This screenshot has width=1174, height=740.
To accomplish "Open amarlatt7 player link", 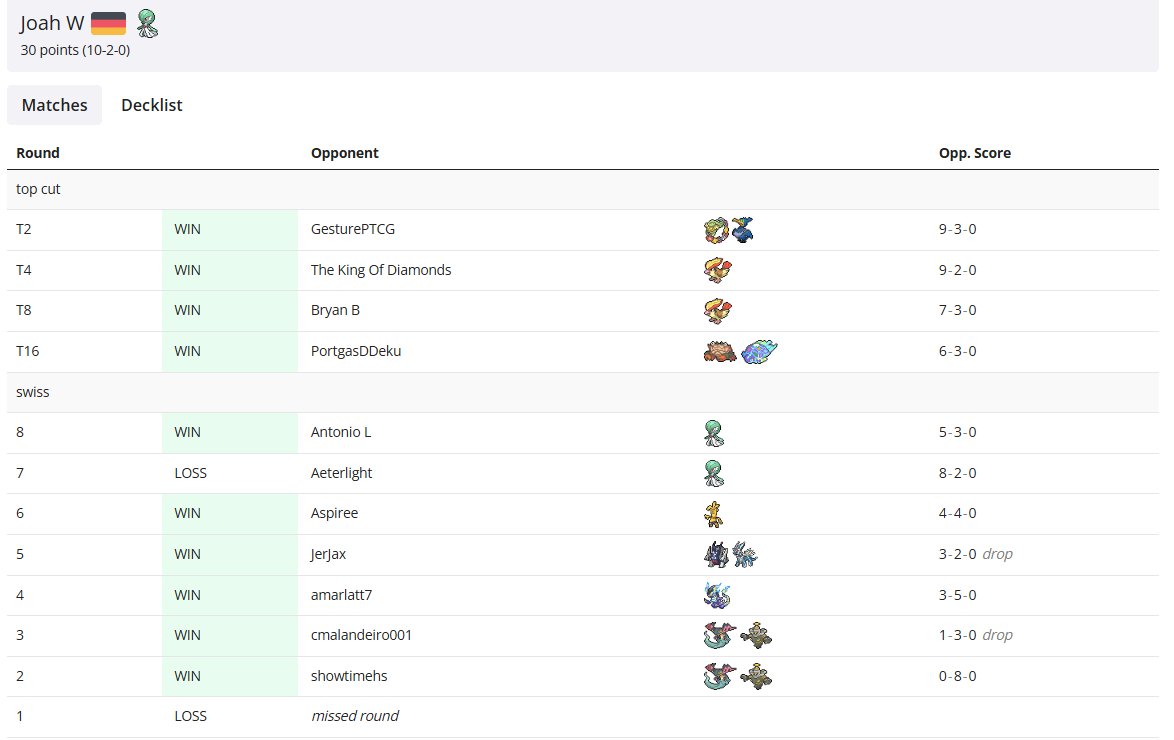I will point(341,595).
